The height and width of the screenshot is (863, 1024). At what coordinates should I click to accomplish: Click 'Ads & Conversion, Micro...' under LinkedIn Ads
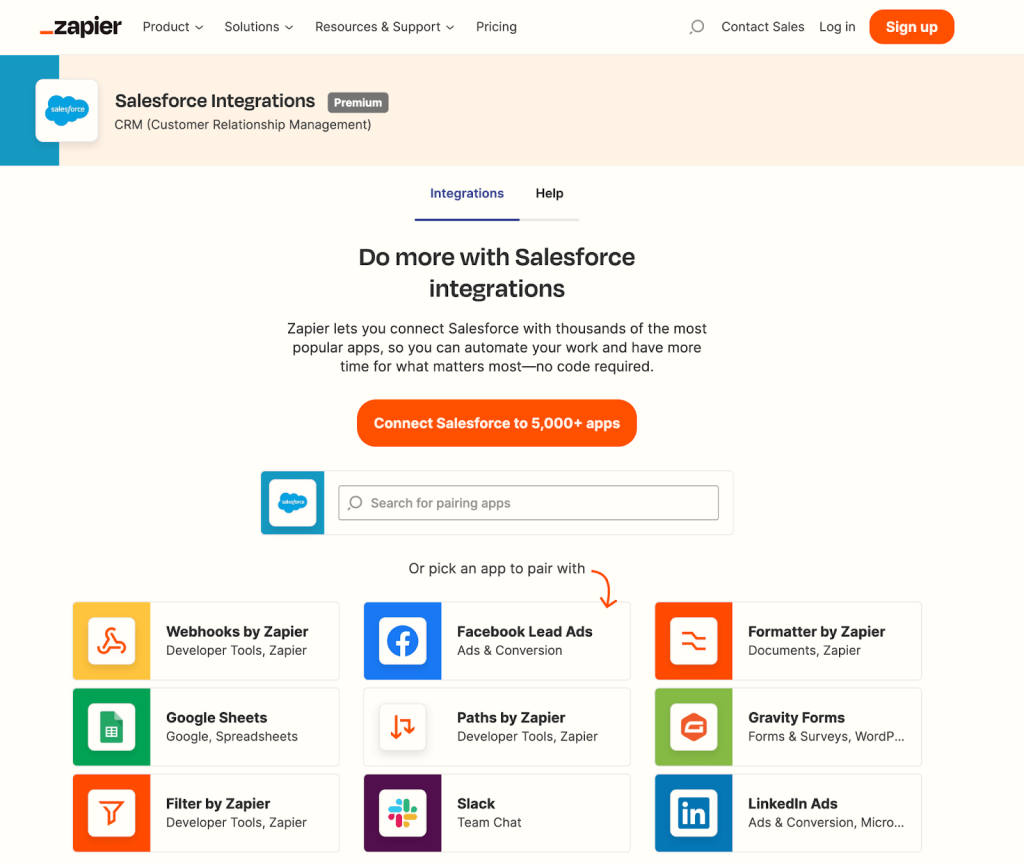click(826, 822)
